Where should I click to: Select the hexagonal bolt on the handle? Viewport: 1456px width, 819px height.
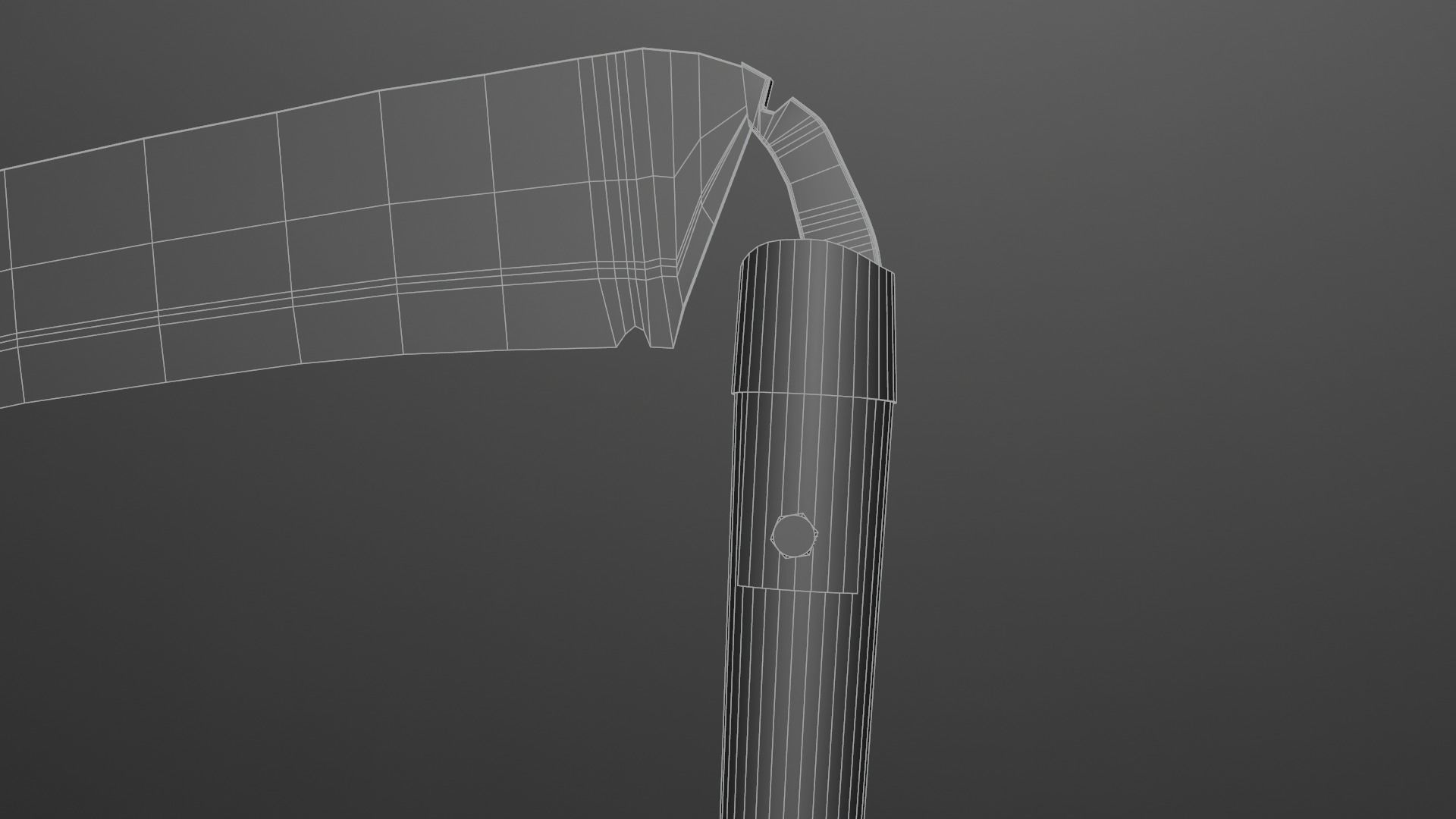(x=794, y=536)
